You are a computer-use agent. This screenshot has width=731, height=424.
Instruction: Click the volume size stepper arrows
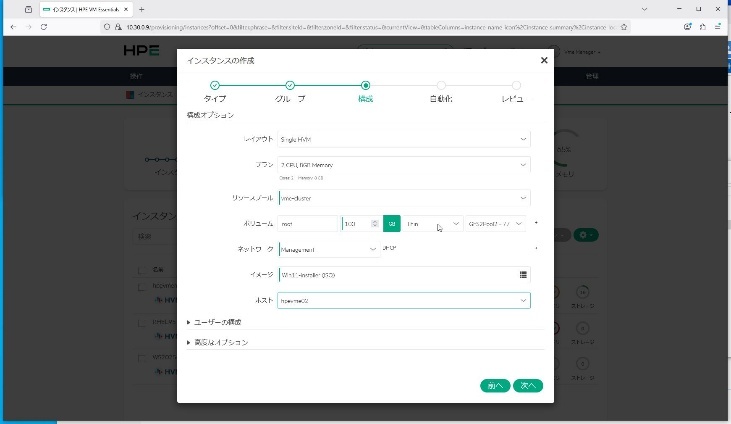click(x=374, y=225)
